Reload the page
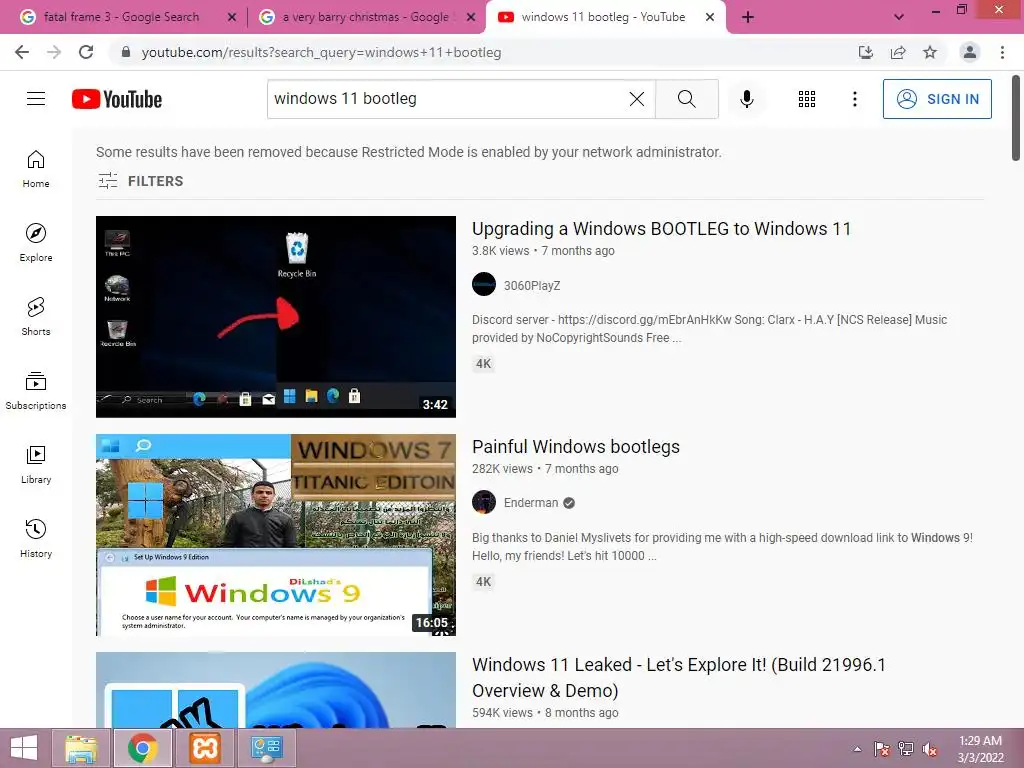The height and width of the screenshot is (768, 1024). [86, 52]
